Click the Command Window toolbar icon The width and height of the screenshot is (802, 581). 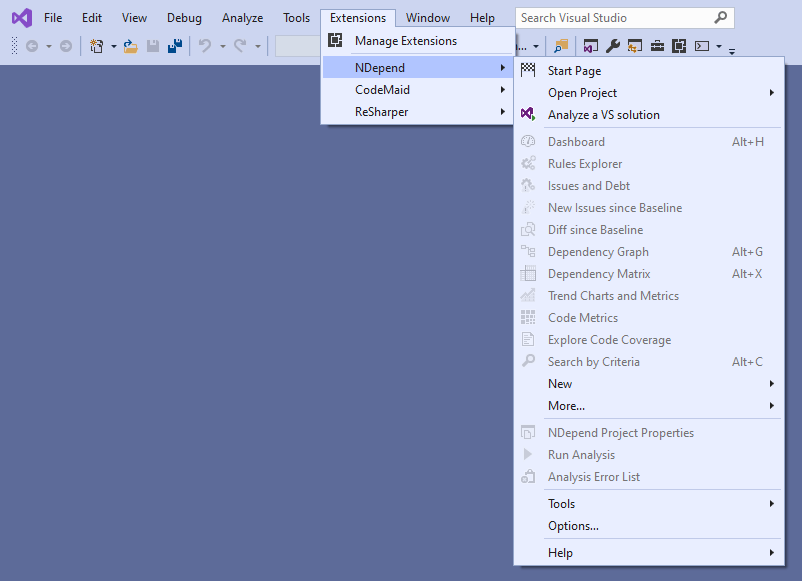[x=702, y=47]
